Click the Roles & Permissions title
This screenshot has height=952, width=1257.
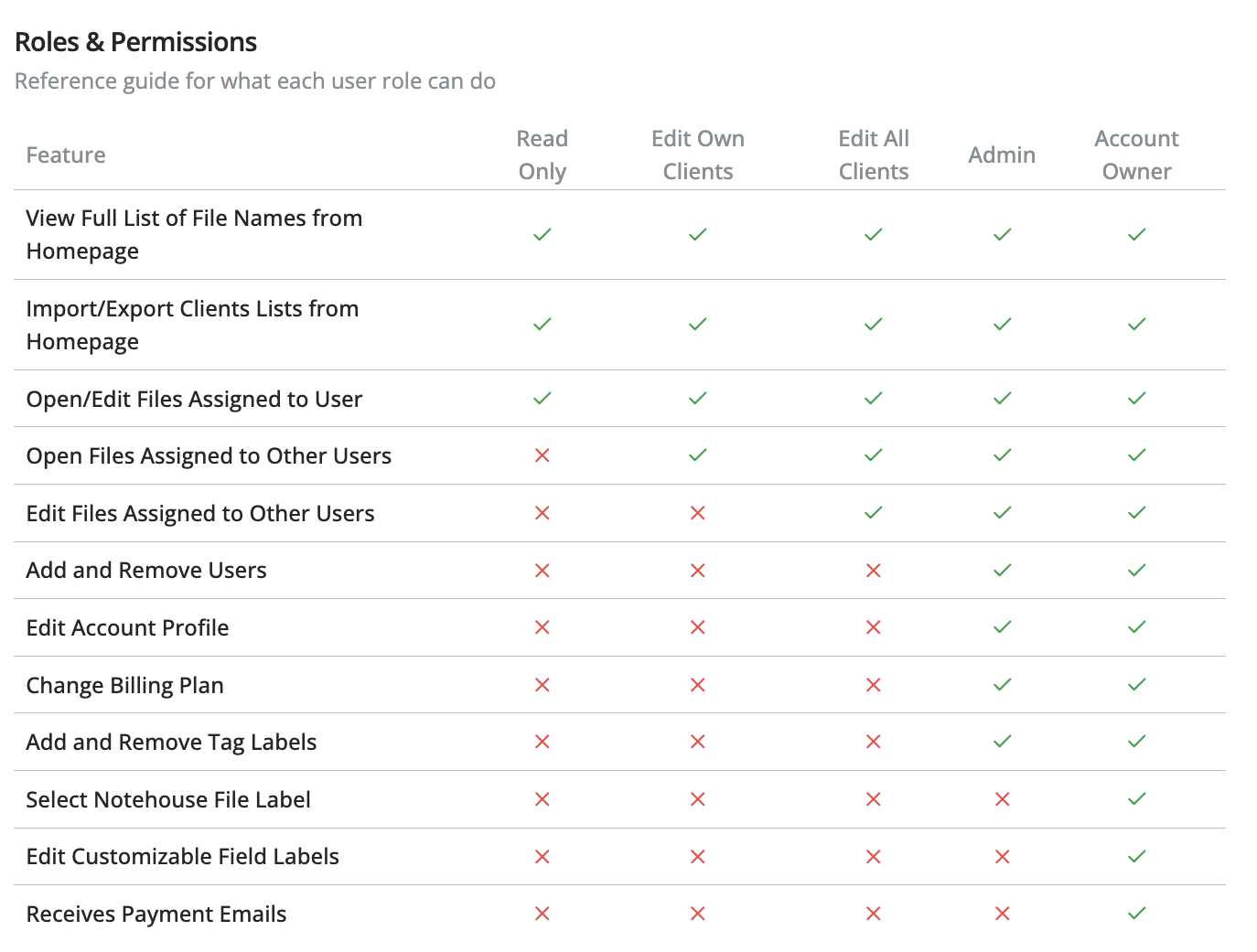click(135, 41)
